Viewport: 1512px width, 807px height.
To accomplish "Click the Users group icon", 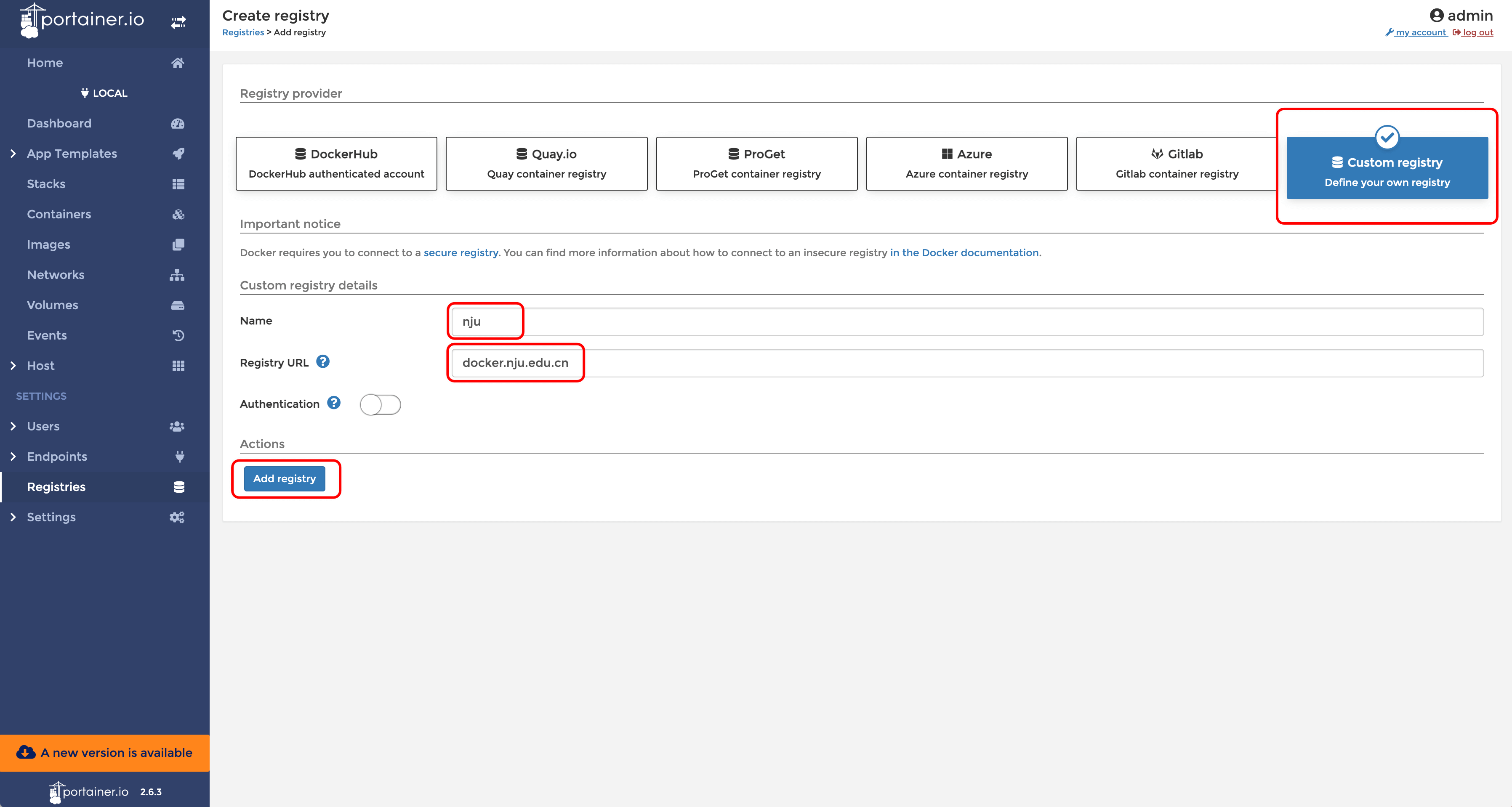I will point(177,427).
